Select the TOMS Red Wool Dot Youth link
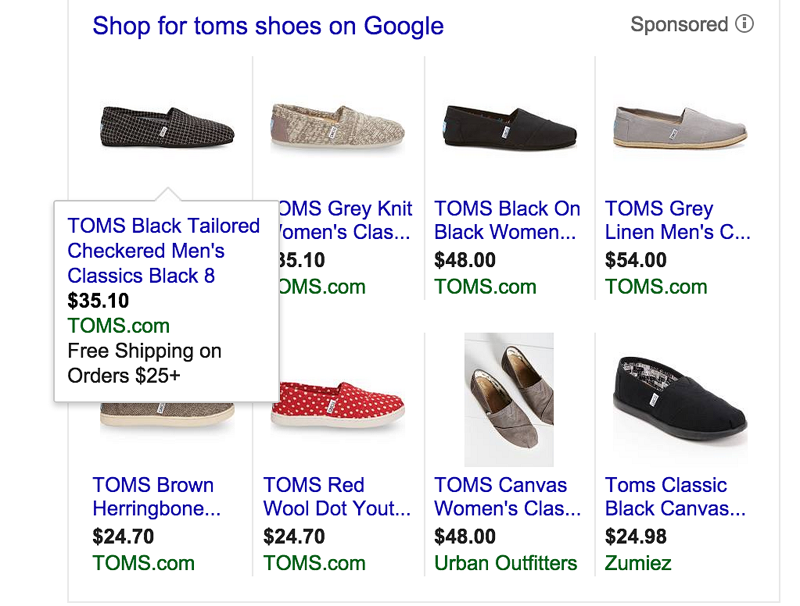This screenshot has width=800, height=606. (337, 497)
